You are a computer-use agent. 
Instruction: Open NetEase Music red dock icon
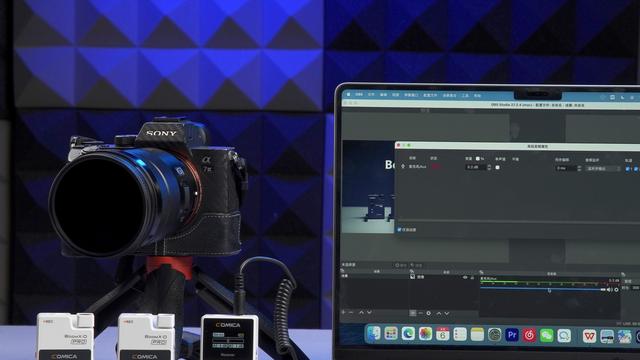point(529,335)
